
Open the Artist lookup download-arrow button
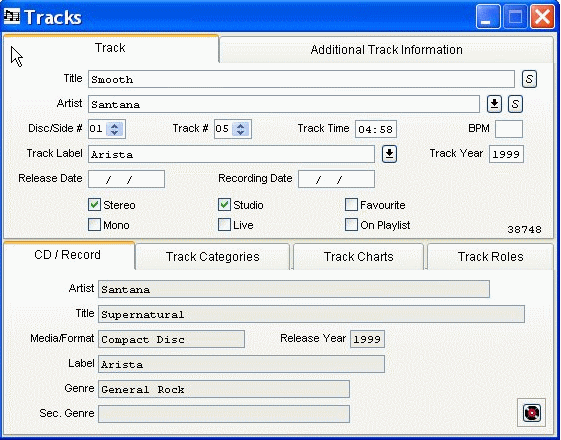[x=494, y=104]
